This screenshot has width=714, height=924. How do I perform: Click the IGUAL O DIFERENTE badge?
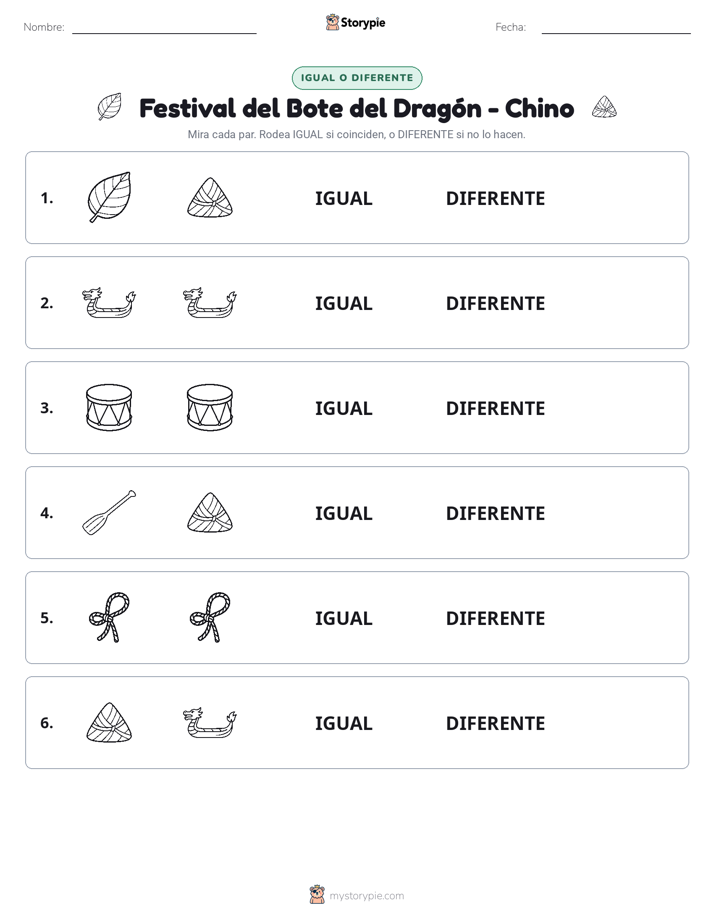[x=357, y=78]
